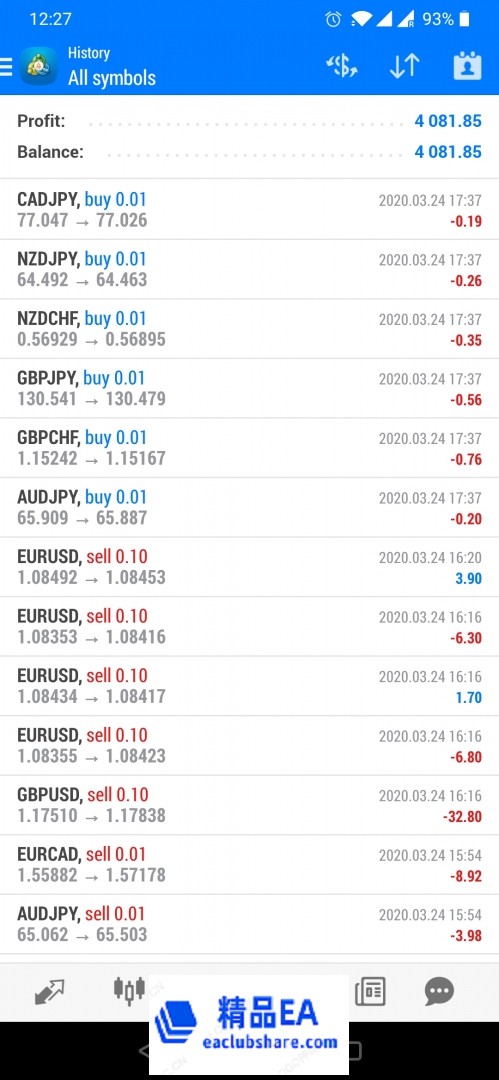Screen dimensions: 499x1080
Task: Tap the Balance 4 081.85 value
Action: click(x=448, y=152)
